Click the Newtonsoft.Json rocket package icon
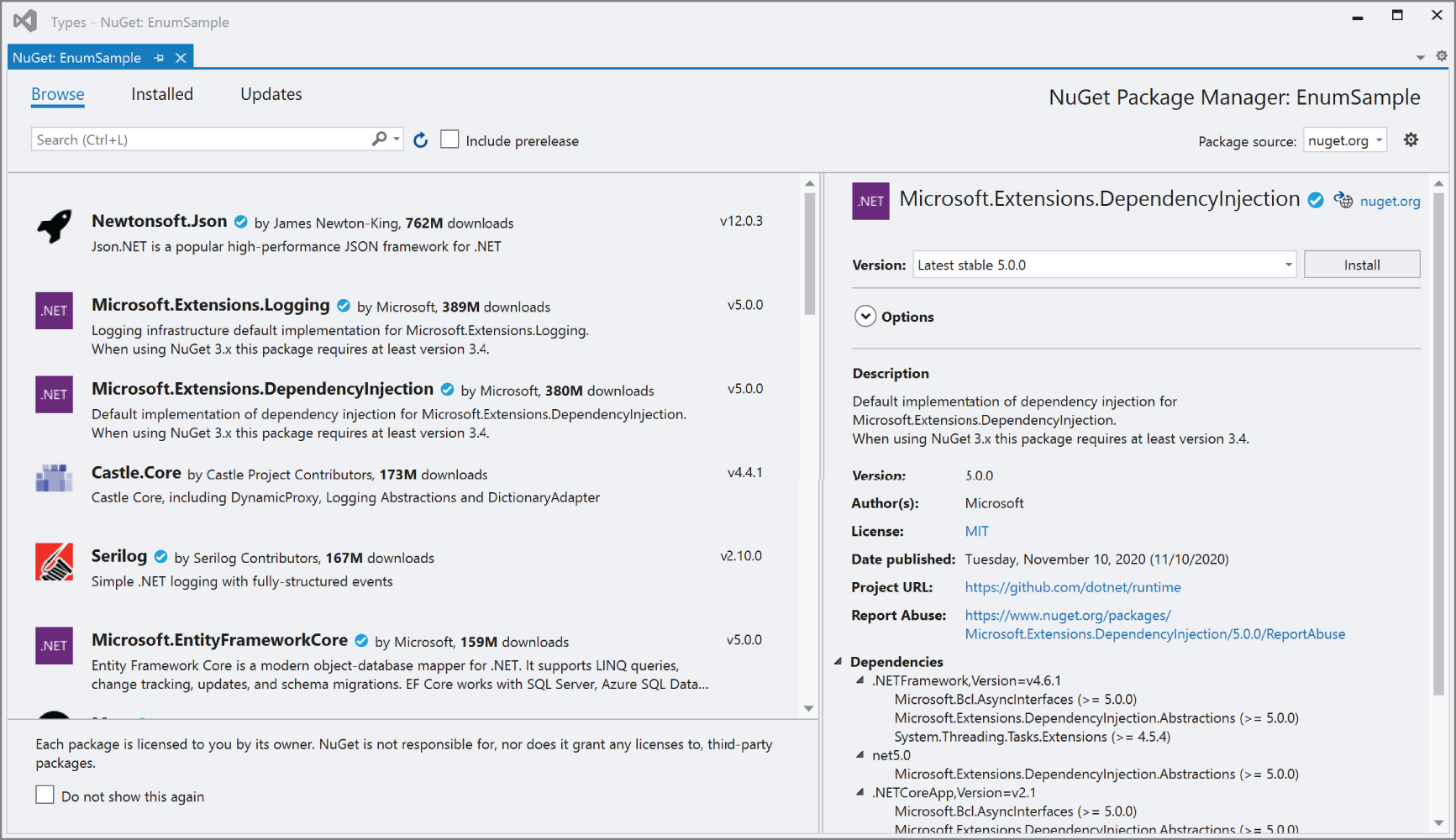 tap(54, 227)
